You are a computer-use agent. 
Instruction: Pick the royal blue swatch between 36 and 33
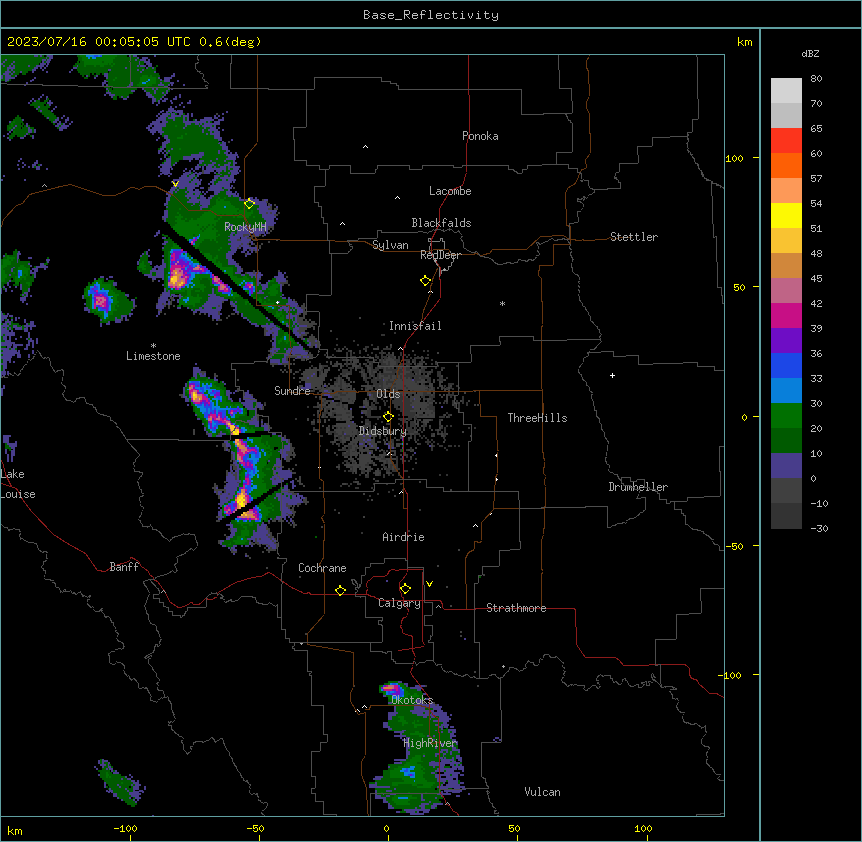tap(786, 365)
